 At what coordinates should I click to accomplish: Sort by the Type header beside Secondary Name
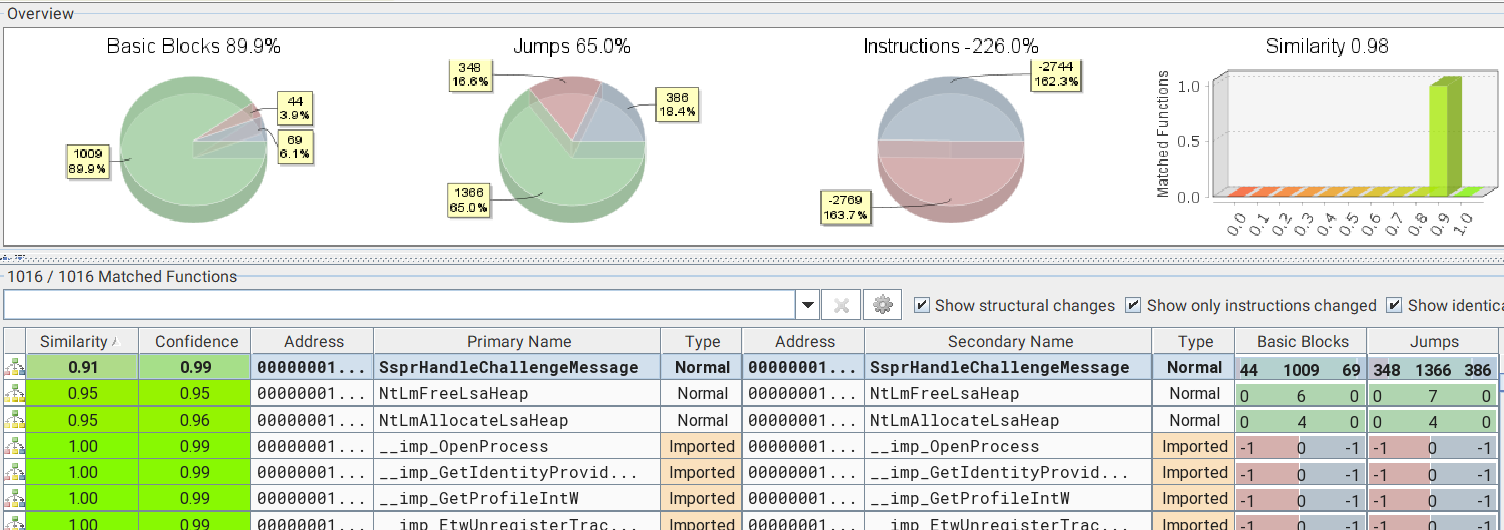point(1193,341)
